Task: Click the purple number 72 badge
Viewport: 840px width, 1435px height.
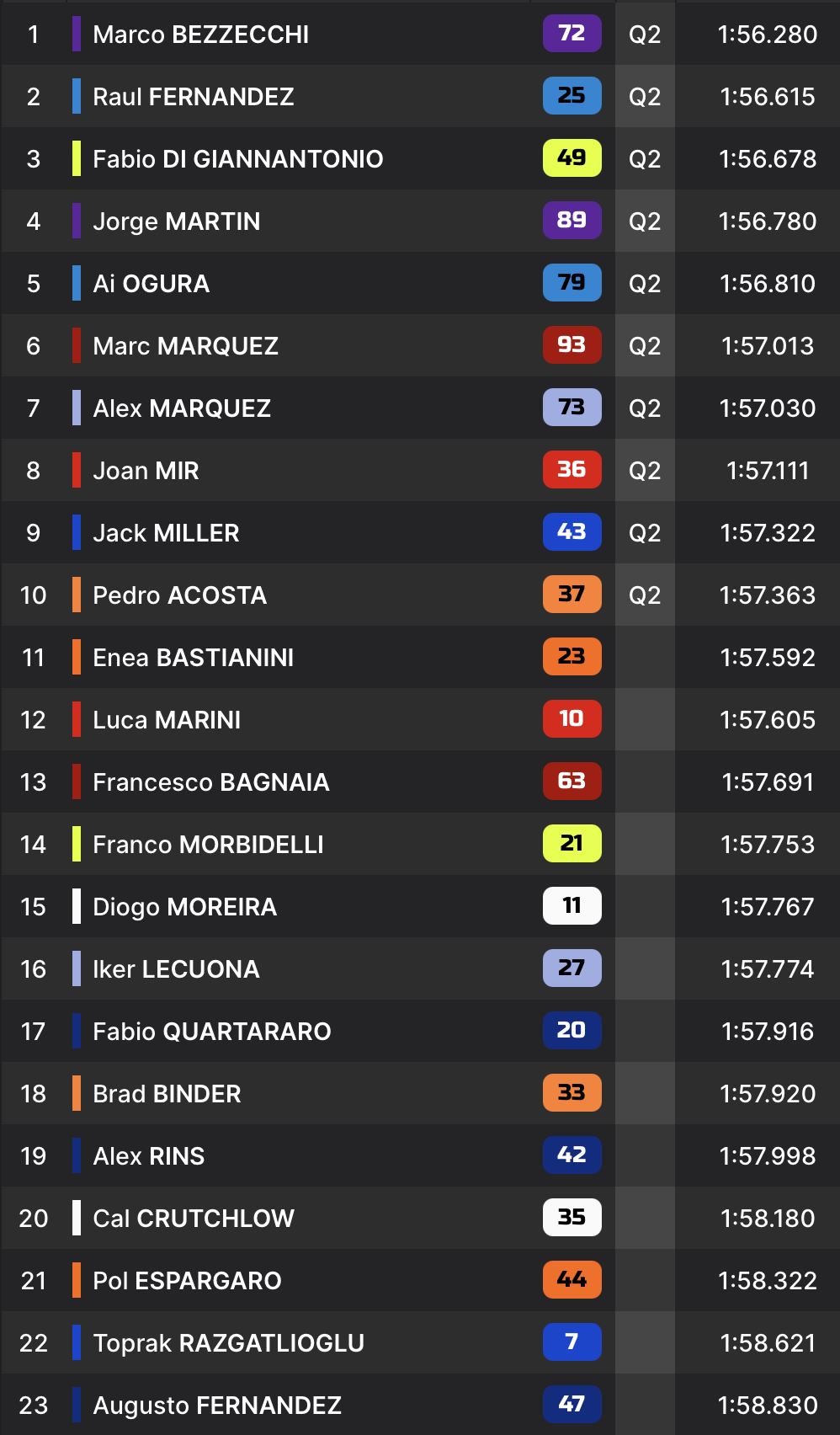Action: pos(572,34)
